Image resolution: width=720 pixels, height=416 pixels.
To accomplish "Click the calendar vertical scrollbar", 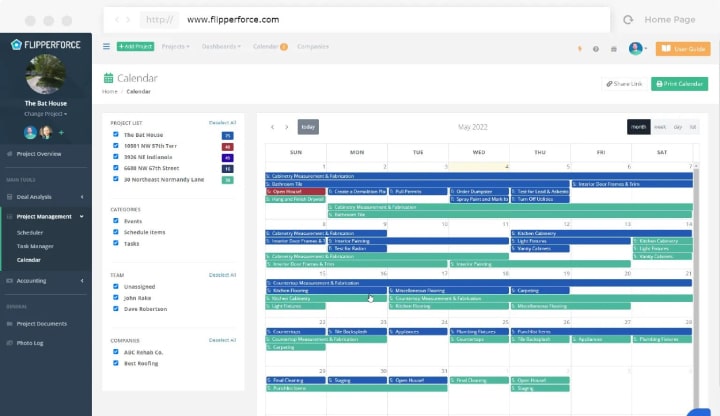I will tap(696, 285).
